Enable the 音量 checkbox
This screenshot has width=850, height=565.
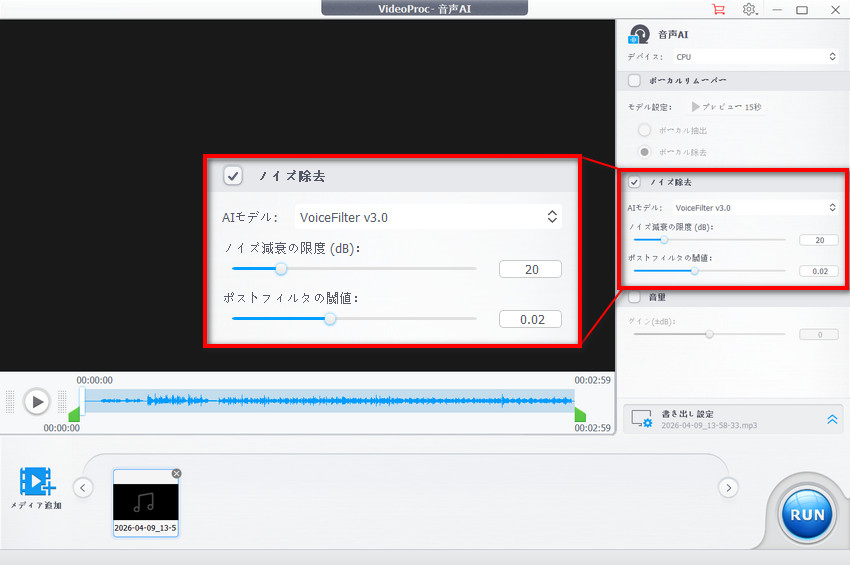pos(634,297)
